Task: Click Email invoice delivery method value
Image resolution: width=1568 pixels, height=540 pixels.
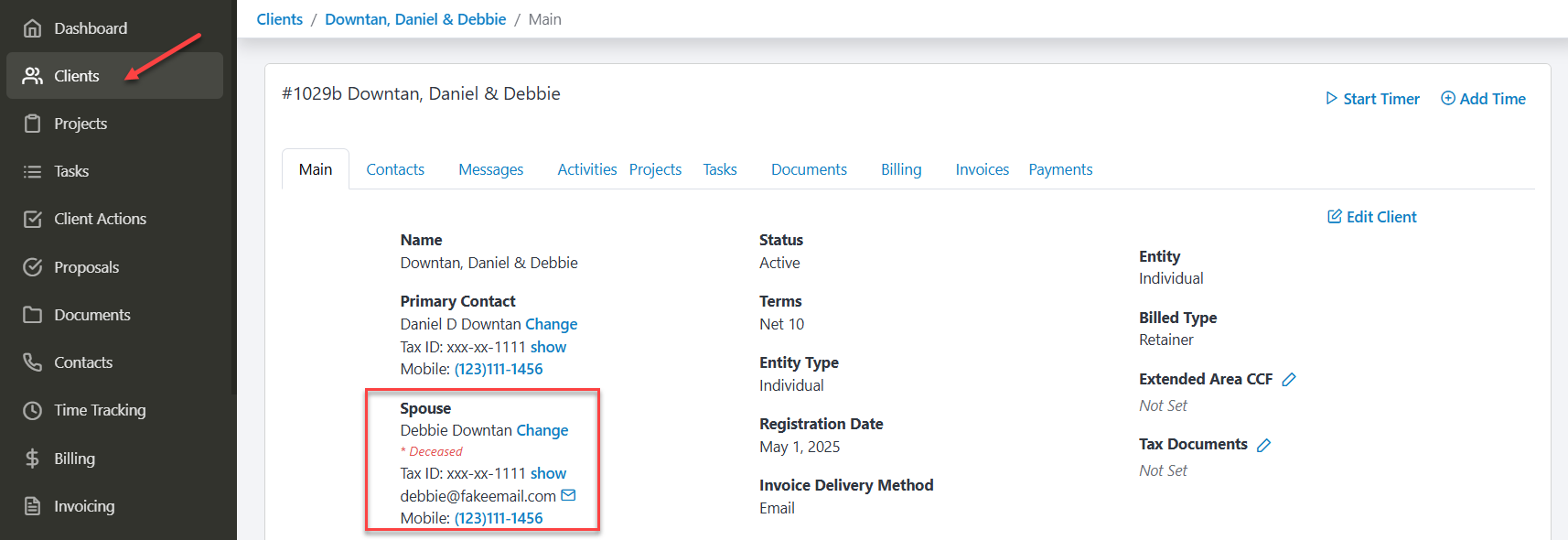Action: pos(777,508)
